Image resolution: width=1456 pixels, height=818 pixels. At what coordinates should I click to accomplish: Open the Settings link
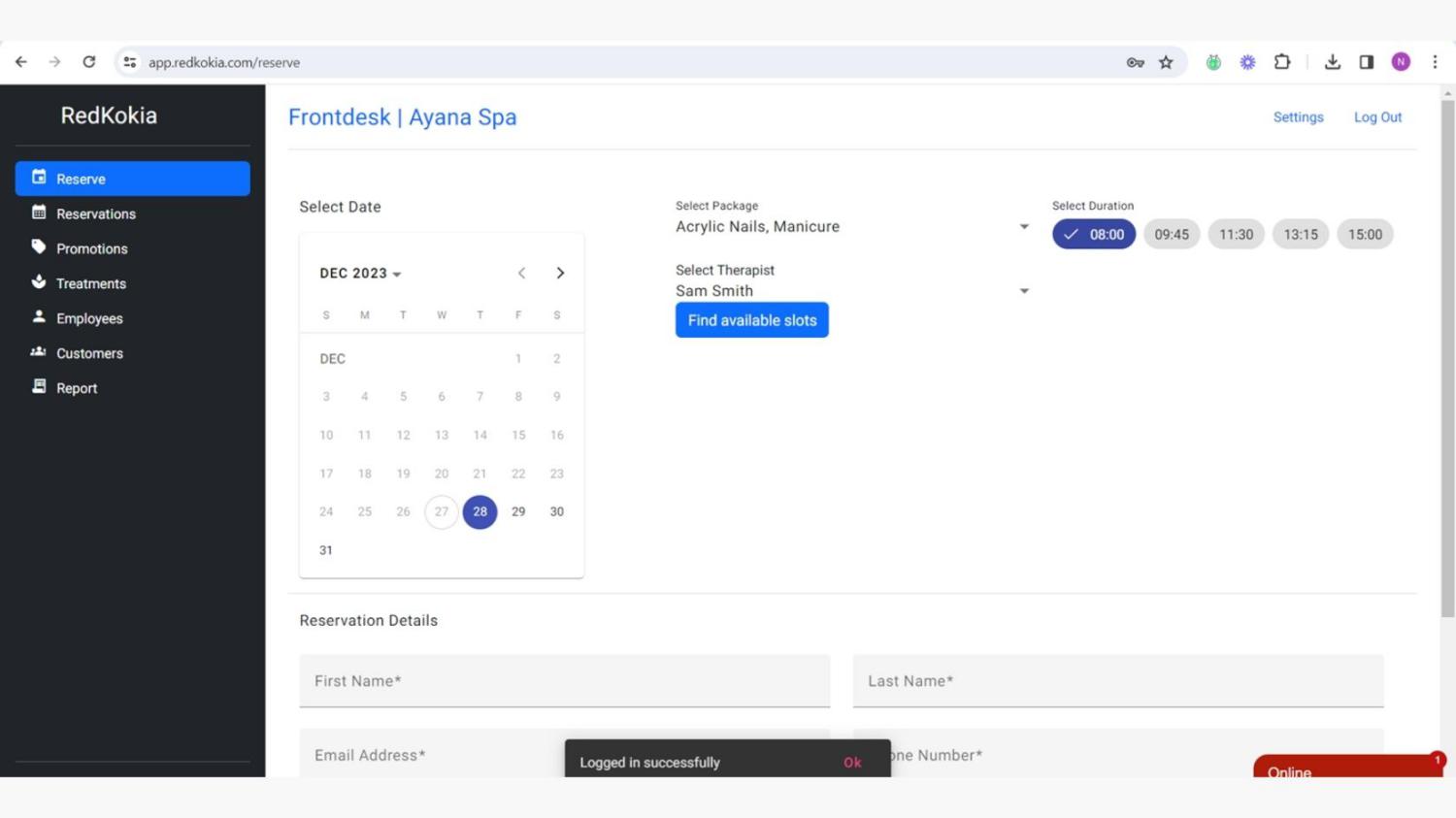tap(1298, 117)
